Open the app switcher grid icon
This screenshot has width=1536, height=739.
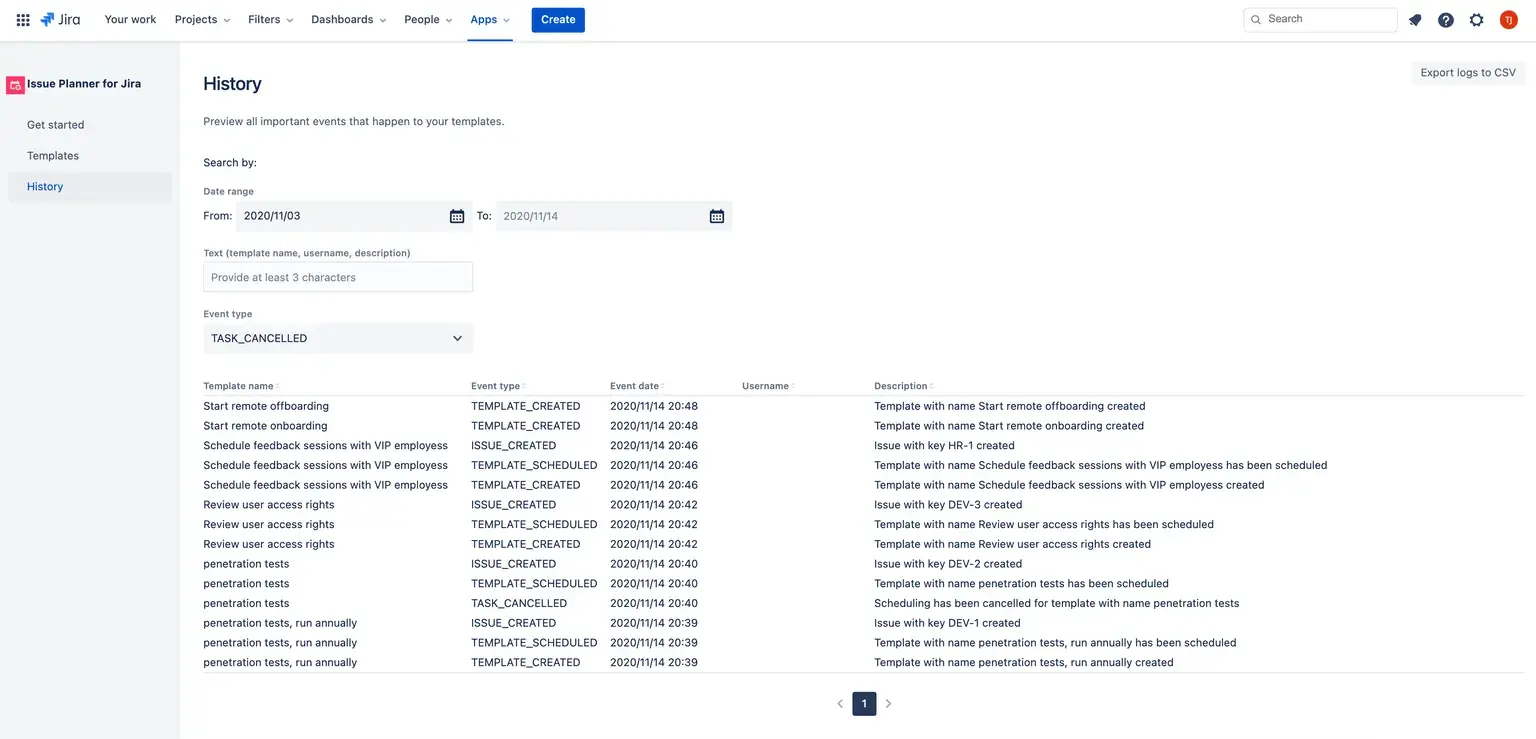pyautogui.click(x=23, y=20)
